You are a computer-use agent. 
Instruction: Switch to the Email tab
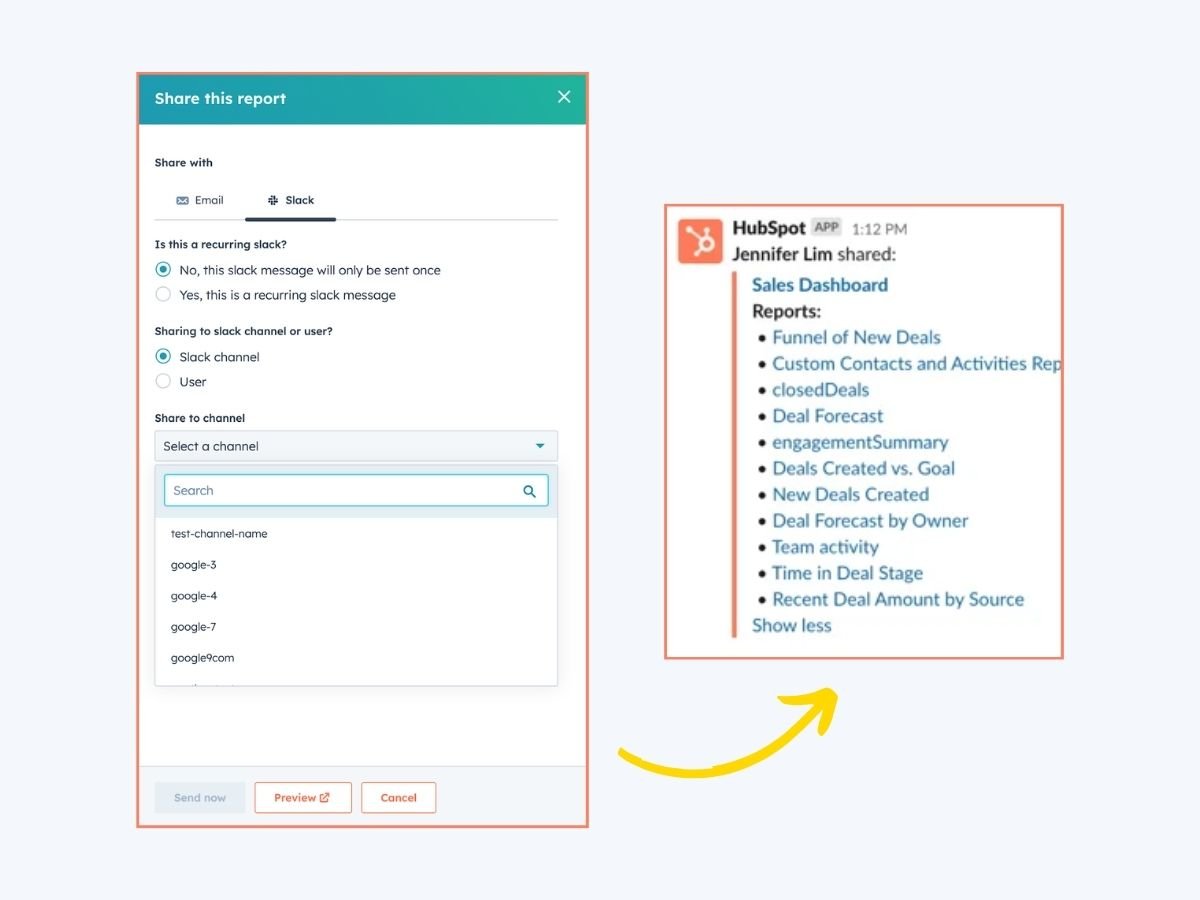click(200, 200)
